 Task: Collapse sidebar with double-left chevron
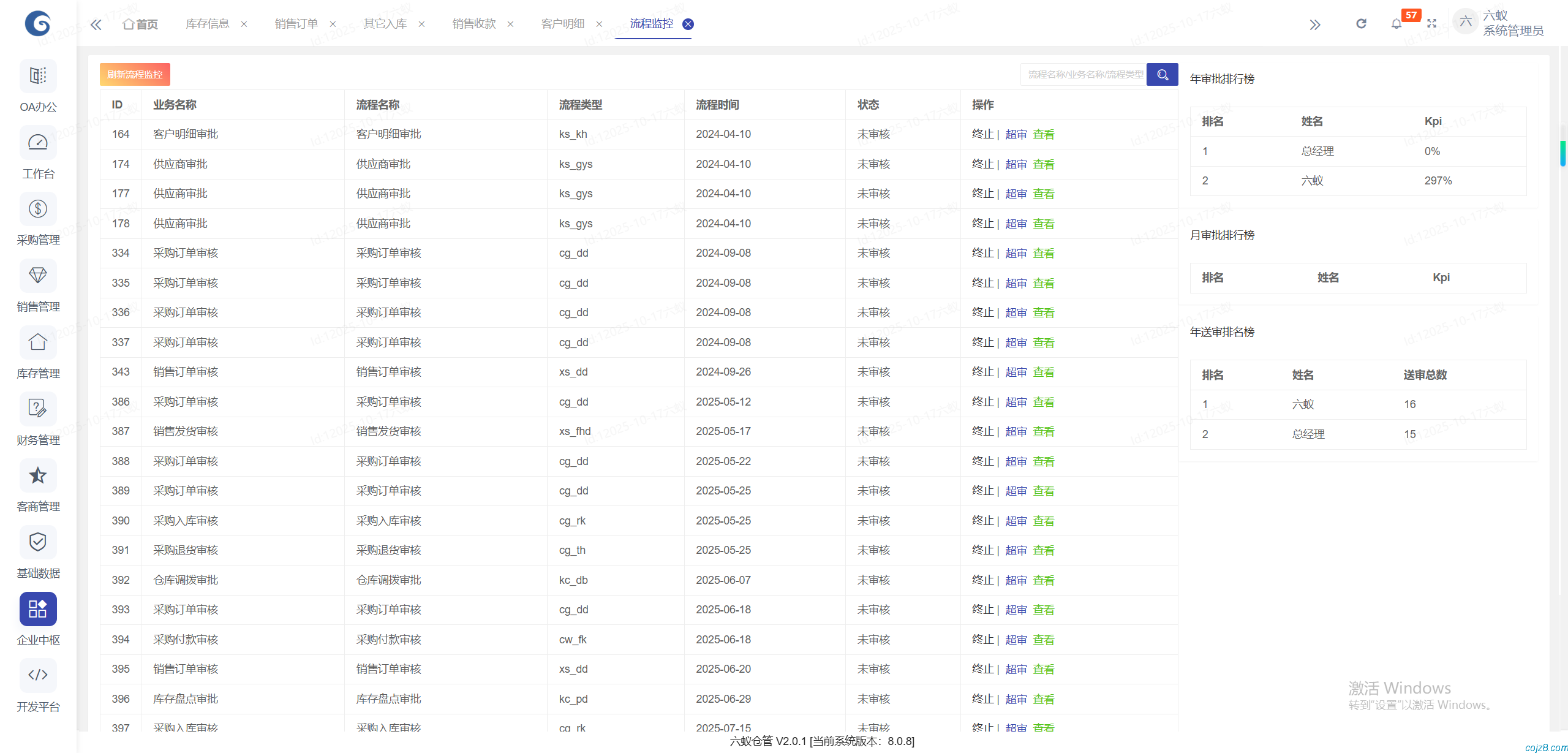coord(96,25)
